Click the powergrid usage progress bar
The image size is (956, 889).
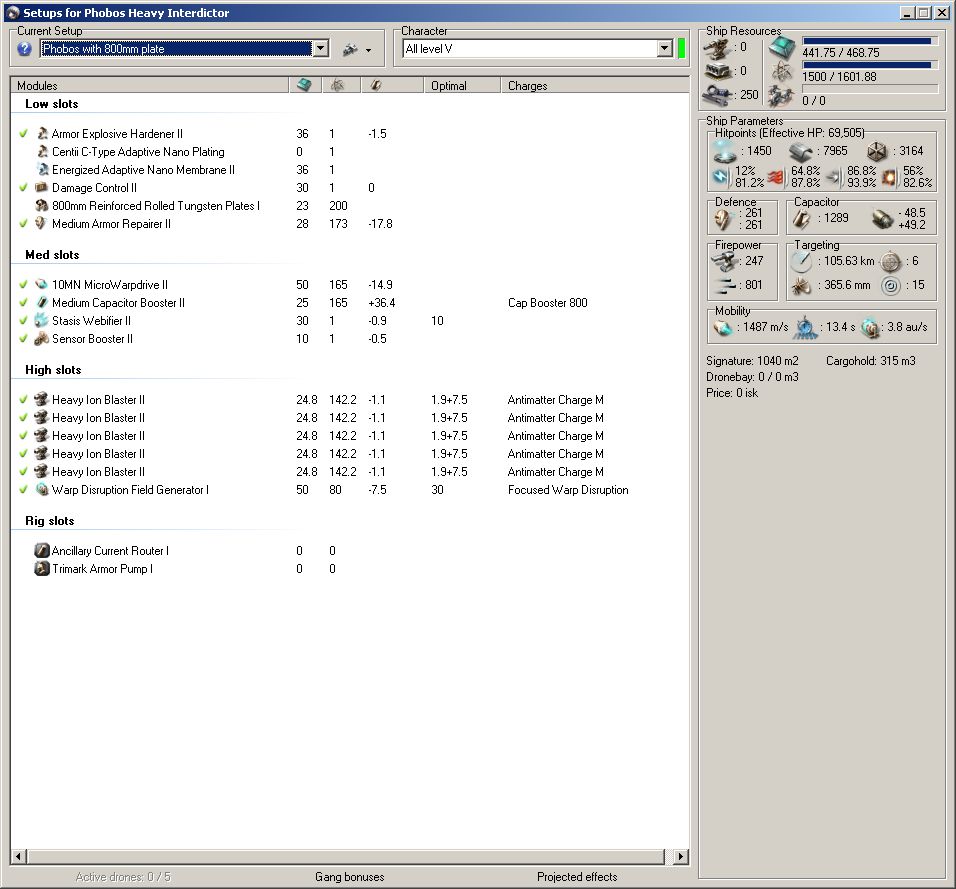870,65
